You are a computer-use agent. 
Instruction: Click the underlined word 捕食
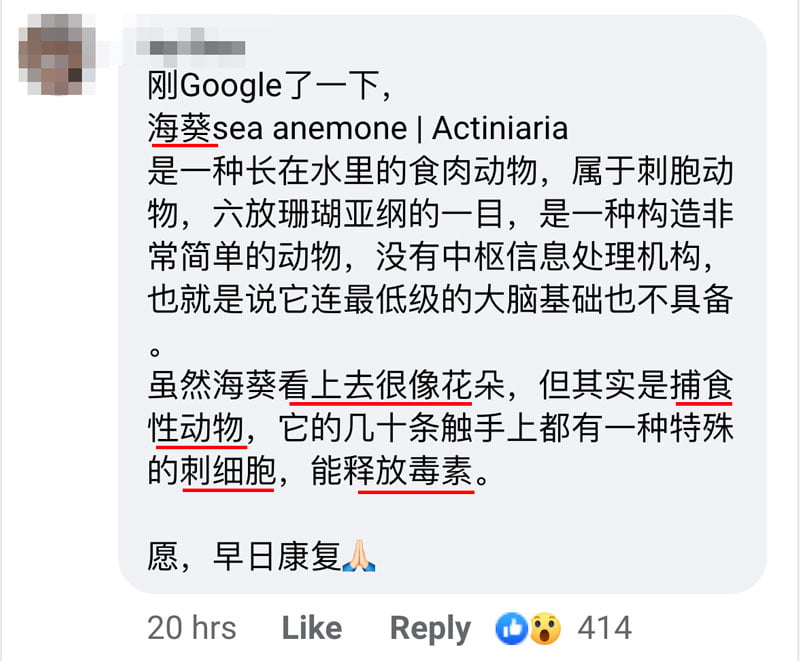pyautogui.click(x=702, y=385)
